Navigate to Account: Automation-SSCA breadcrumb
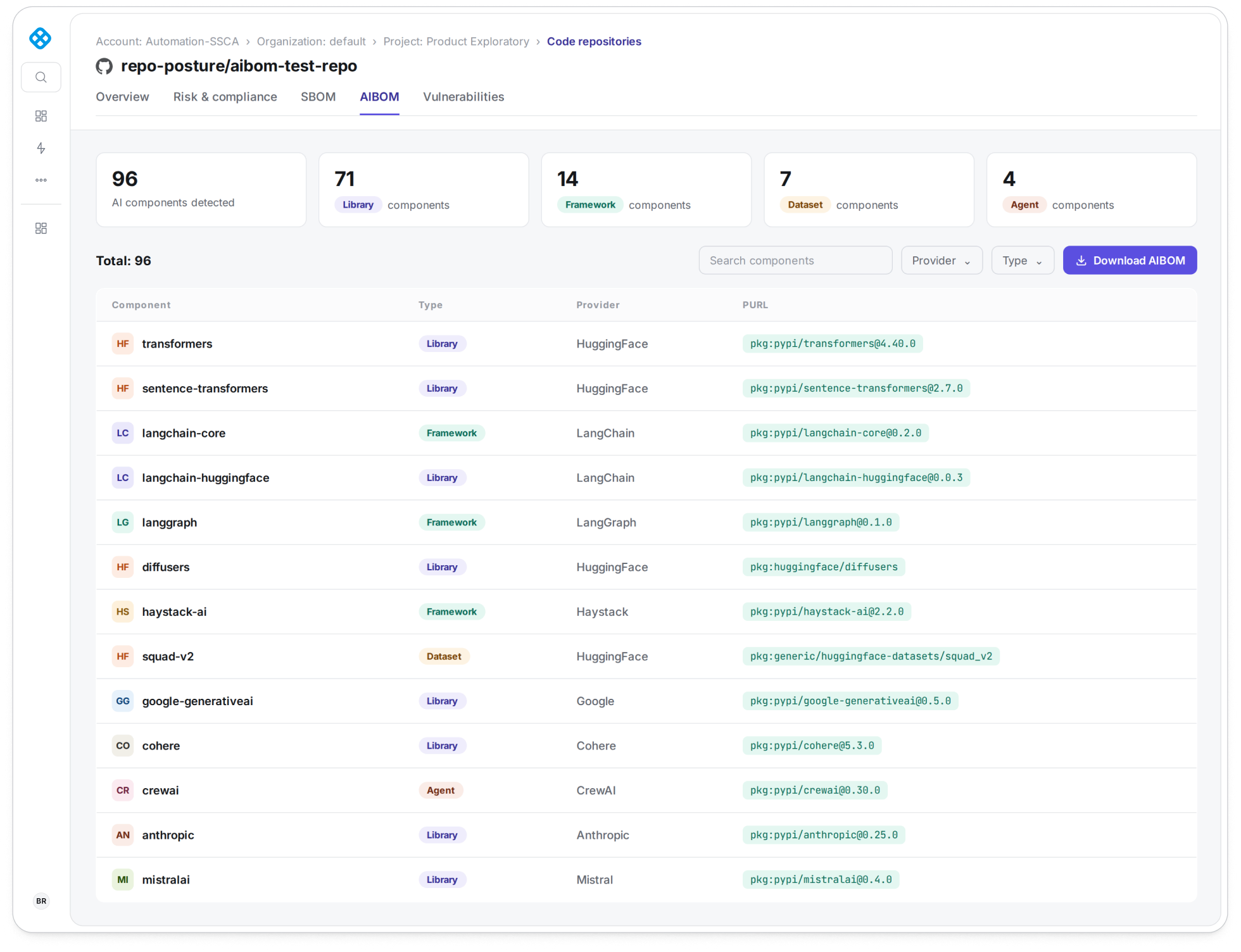1241x952 pixels. [x=167, y=41]
